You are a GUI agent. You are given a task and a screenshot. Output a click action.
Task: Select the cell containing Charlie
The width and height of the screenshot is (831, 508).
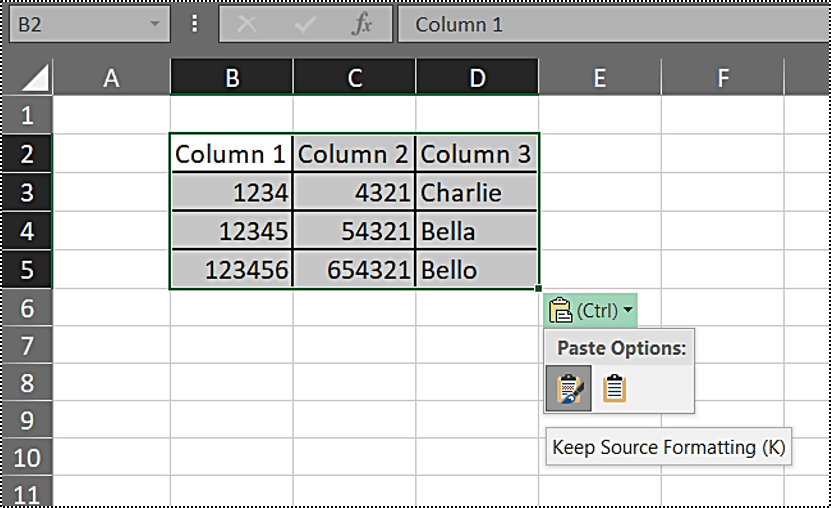point(477,192)
